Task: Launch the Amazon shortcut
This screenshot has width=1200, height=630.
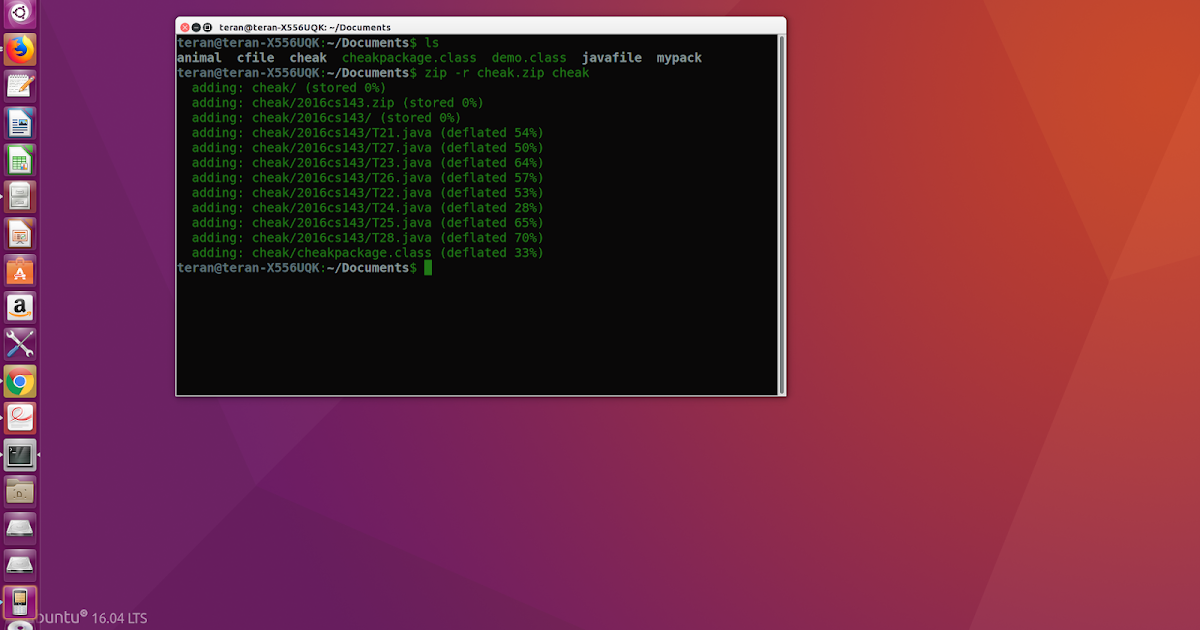Action: tap(20, 305)
